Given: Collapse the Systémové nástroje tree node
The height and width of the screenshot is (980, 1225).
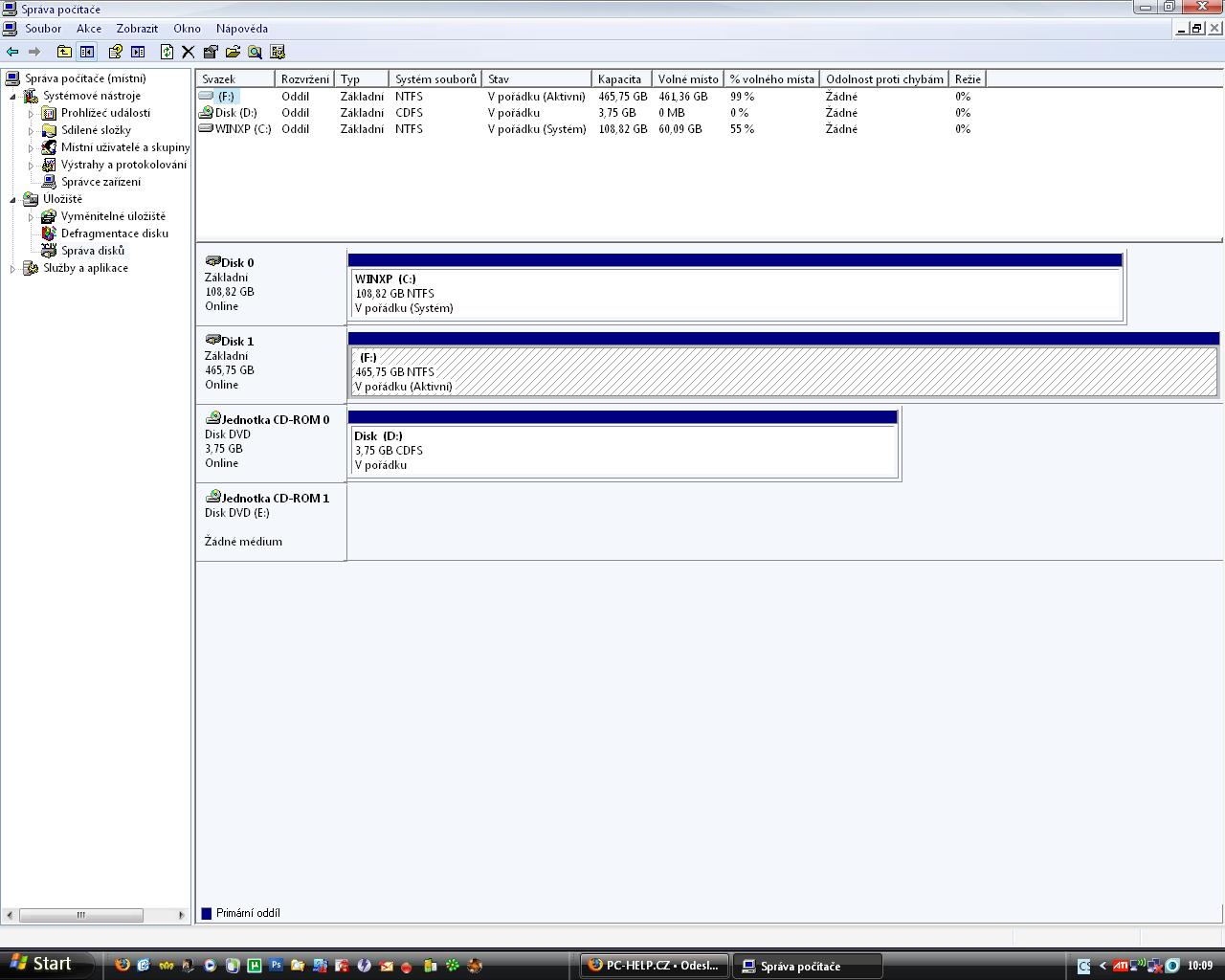Looking at the screenshot, I should pos(13,96).
